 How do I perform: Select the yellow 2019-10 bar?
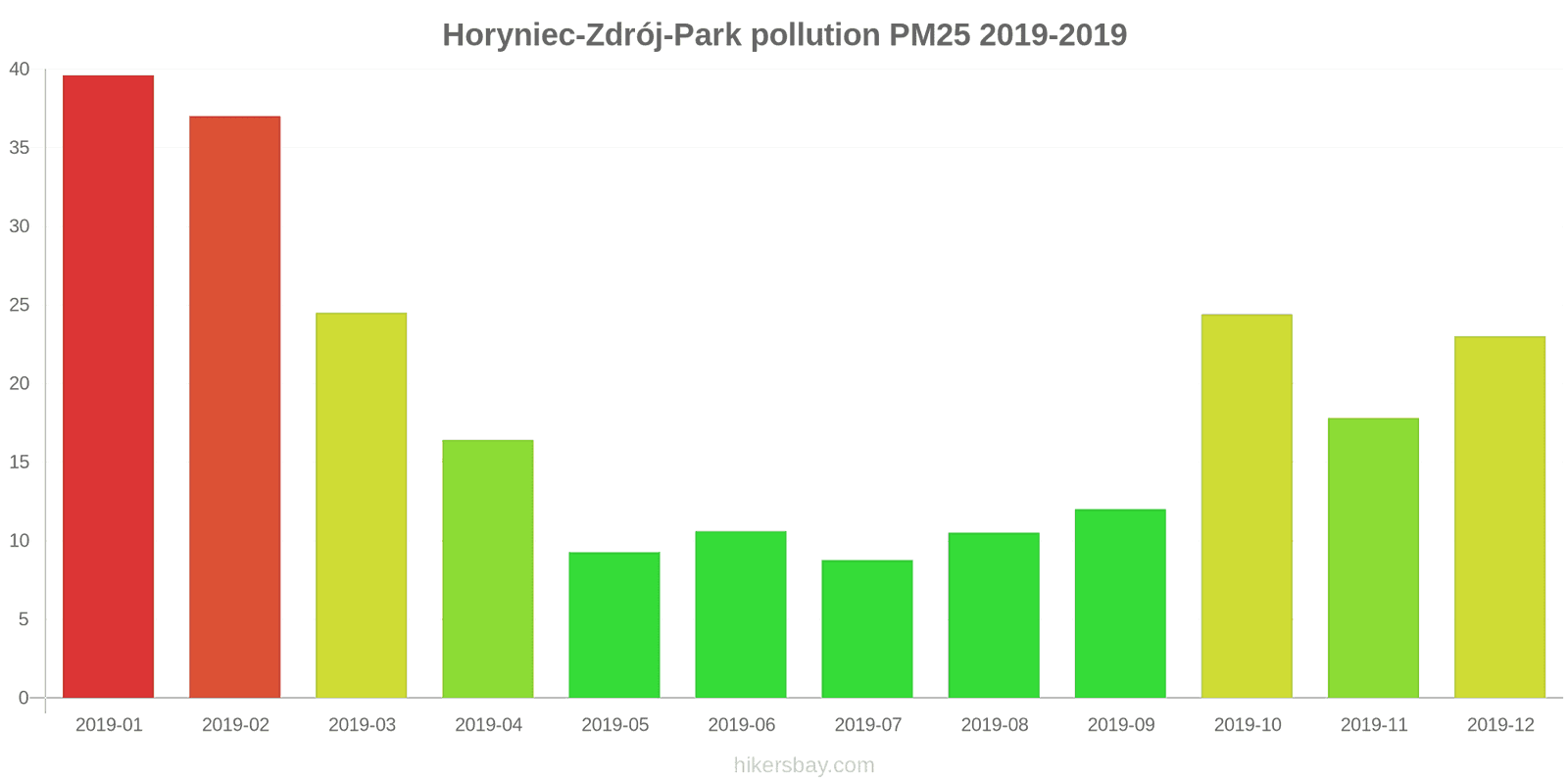1246,506
